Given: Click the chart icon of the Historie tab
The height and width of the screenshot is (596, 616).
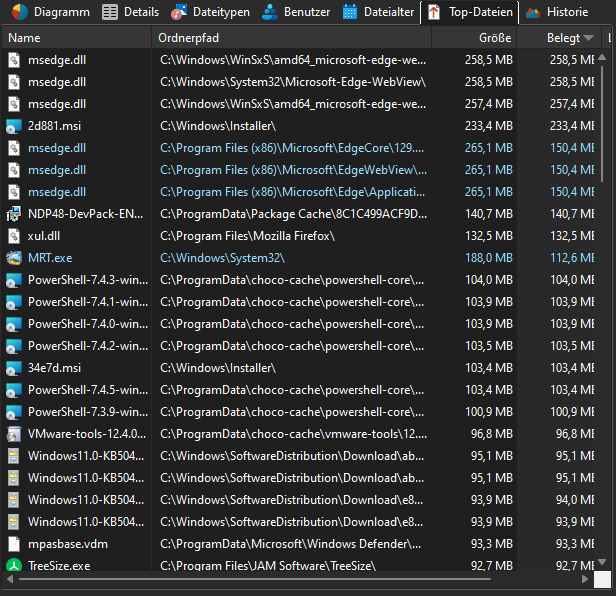Looking at the screenshot, I should point(533,13).
